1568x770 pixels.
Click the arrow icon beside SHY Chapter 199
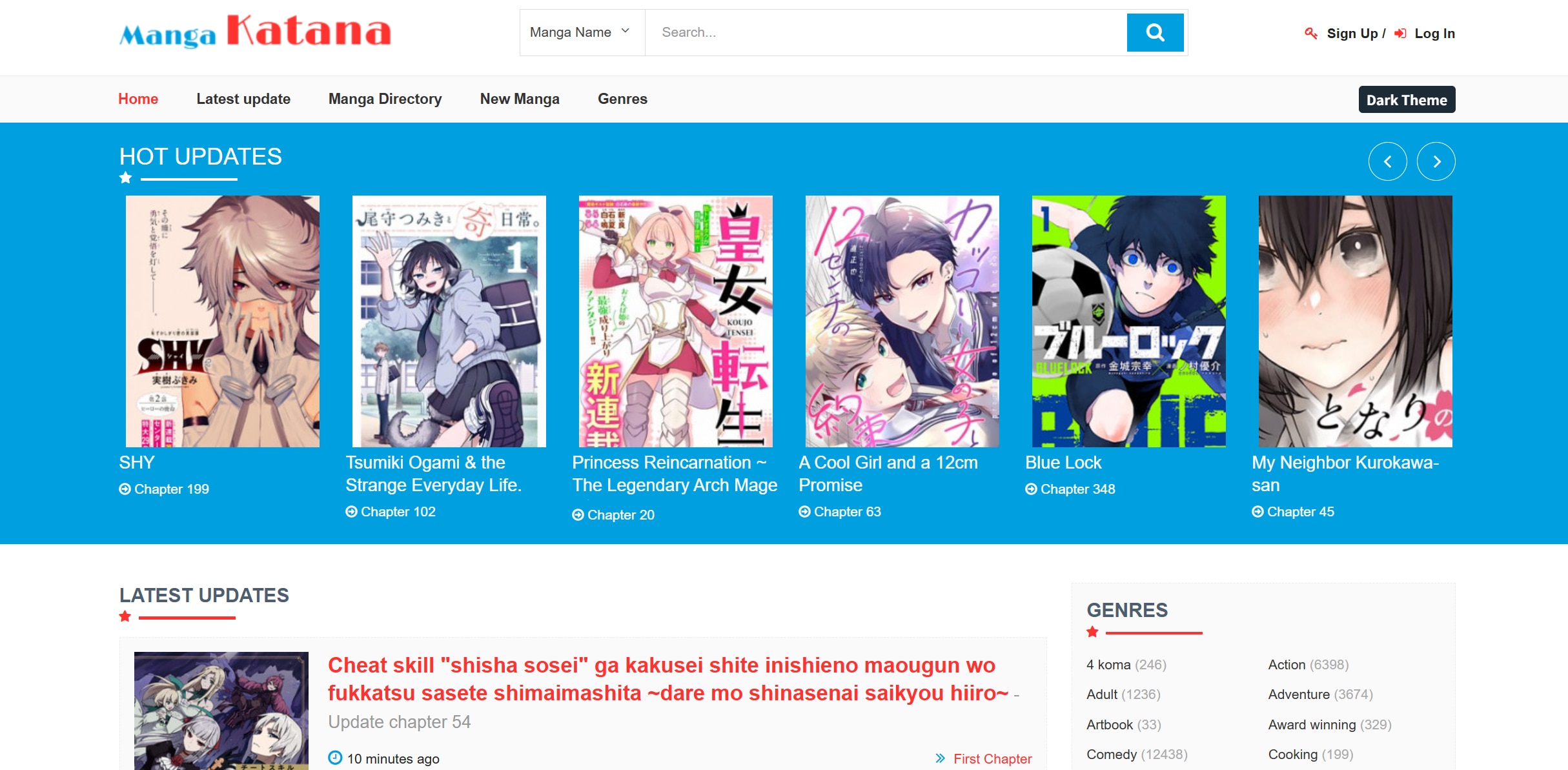coord(125,489)
